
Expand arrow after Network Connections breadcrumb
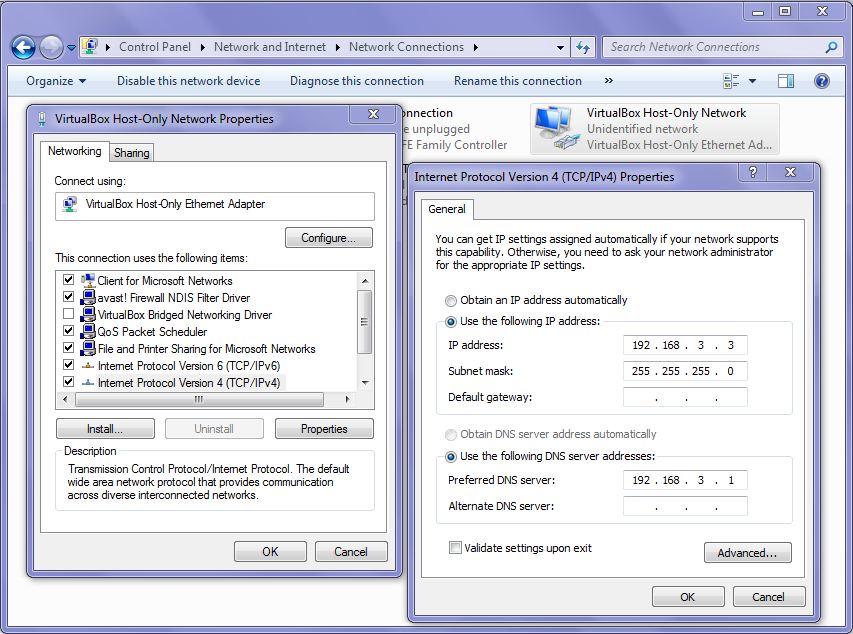click(475, 47)
